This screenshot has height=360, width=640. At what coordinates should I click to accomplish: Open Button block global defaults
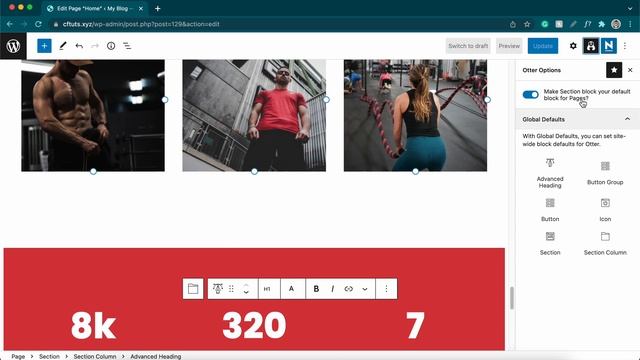[550, 210]
